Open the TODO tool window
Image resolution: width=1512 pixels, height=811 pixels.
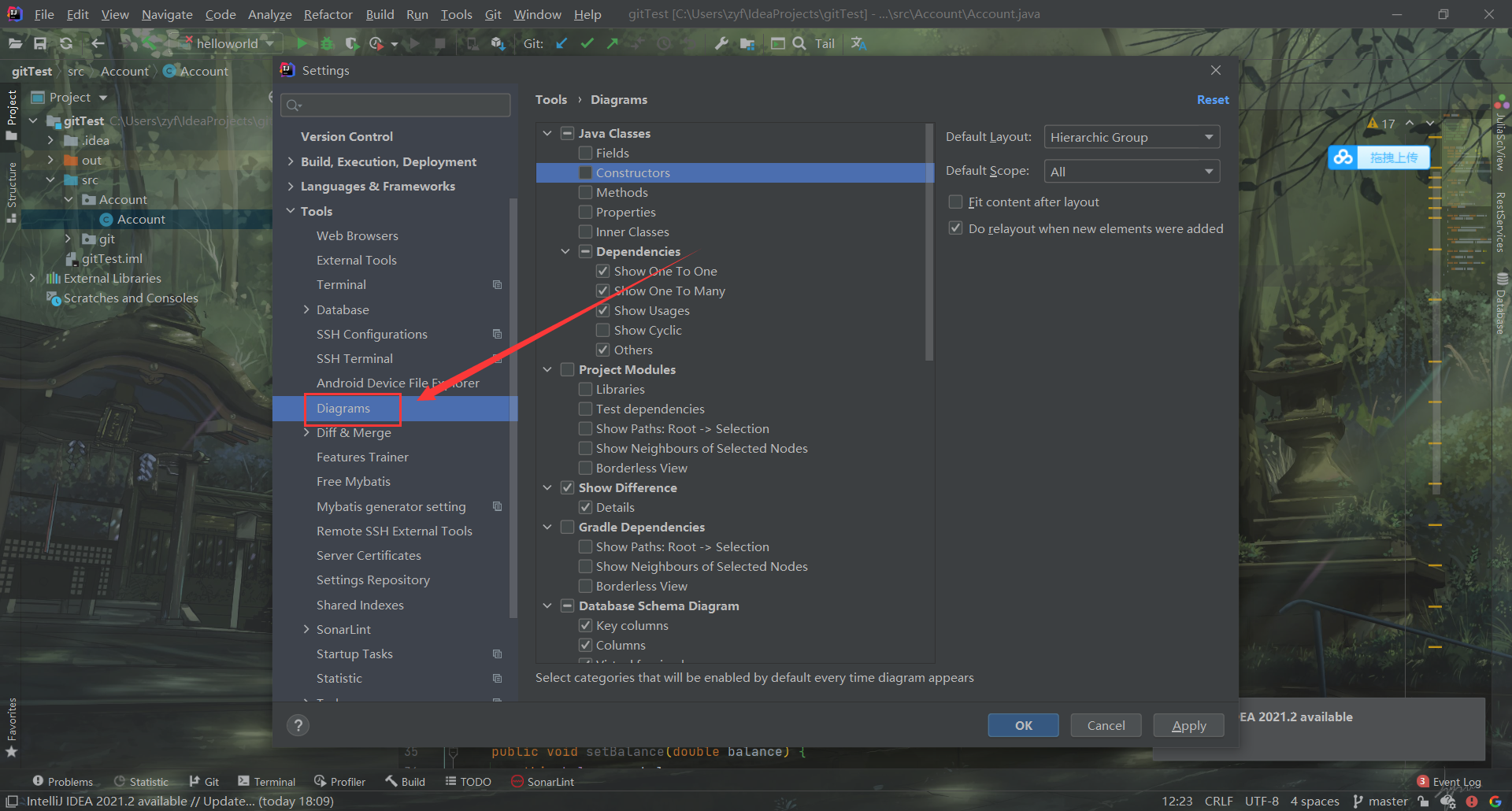[x=468, y=781]
